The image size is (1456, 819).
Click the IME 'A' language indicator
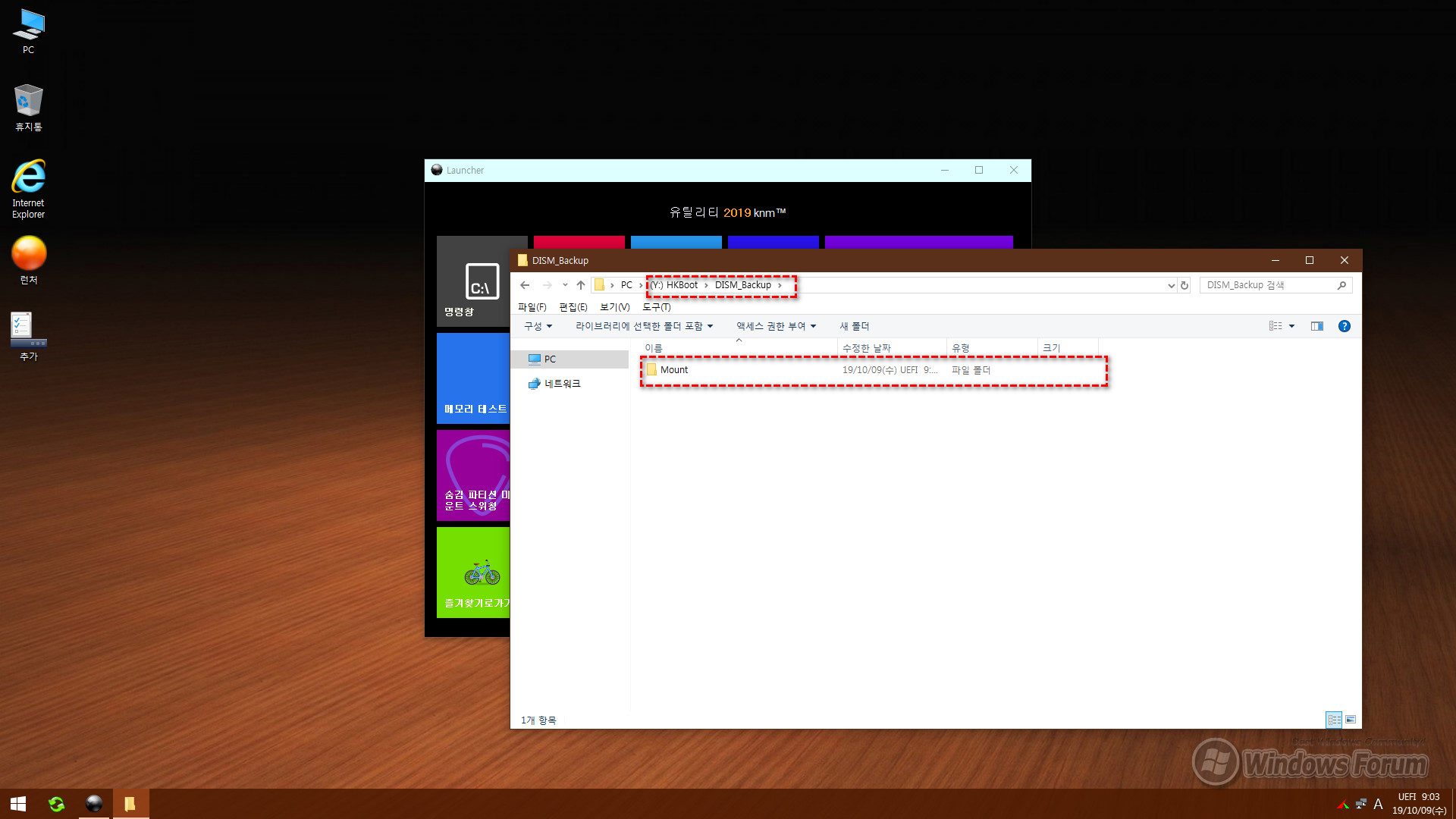tap(1378, 804)
